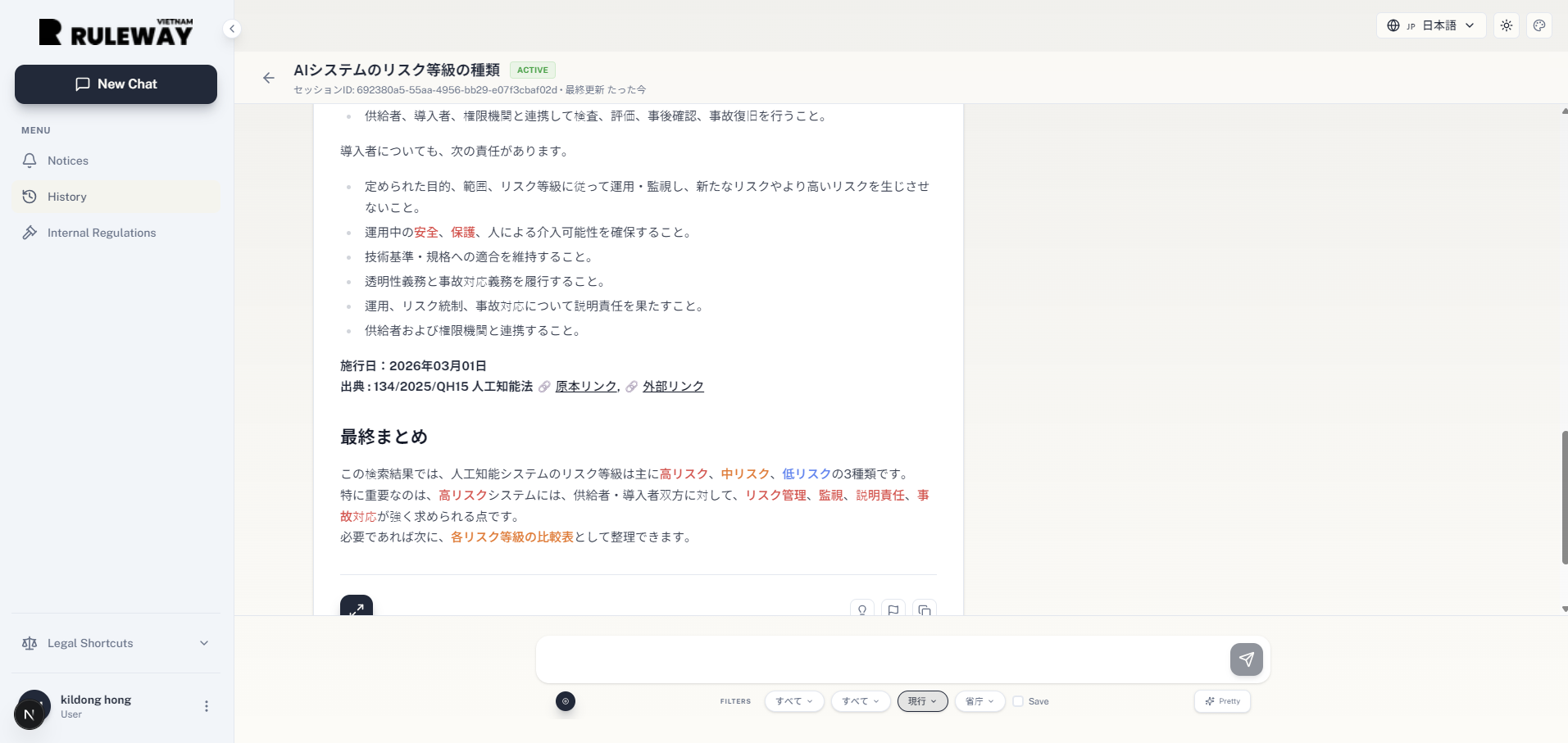Screen dimensions: 1568x743
Task: Start a New Chat
Action: tap(116, 84)
